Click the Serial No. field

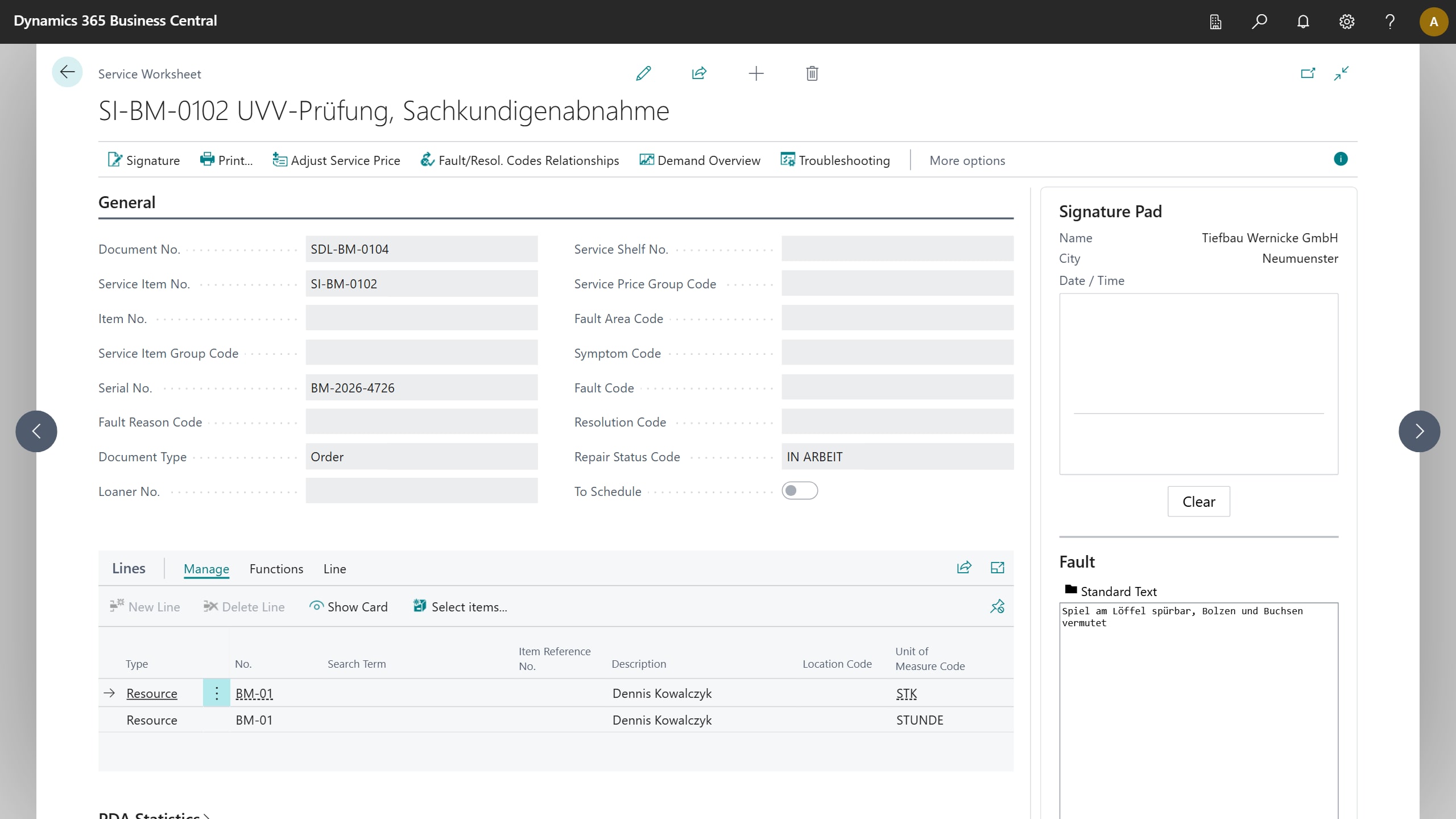[x=421, y=388]
